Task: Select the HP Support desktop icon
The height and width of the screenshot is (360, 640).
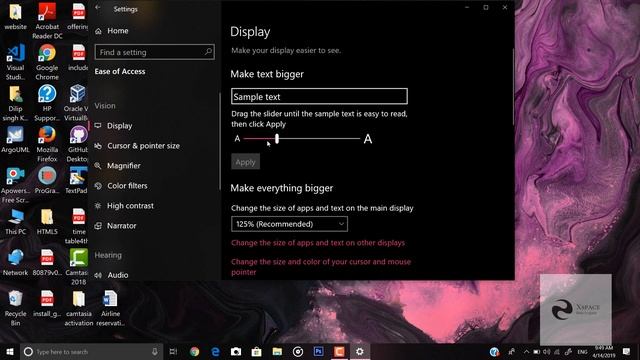Action: (47, 103)
